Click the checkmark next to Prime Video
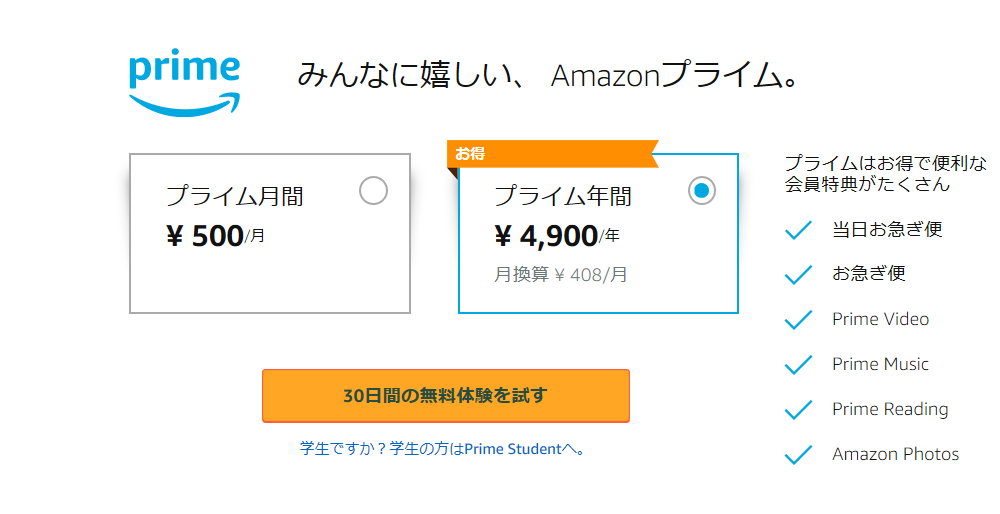1000x514 pixels. [798, 320]
